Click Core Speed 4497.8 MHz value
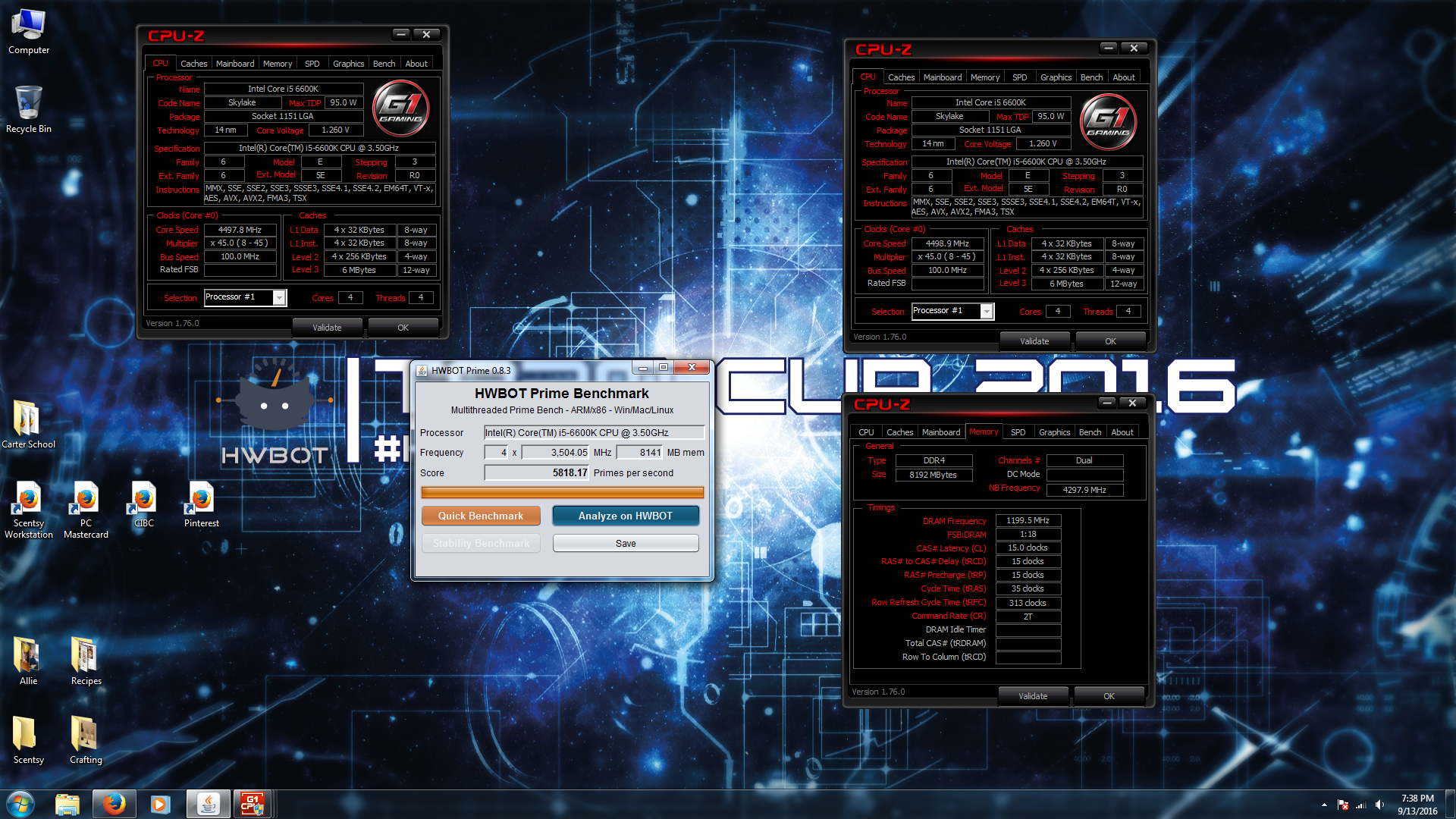 pyautogui.click(x=240, y=230)
